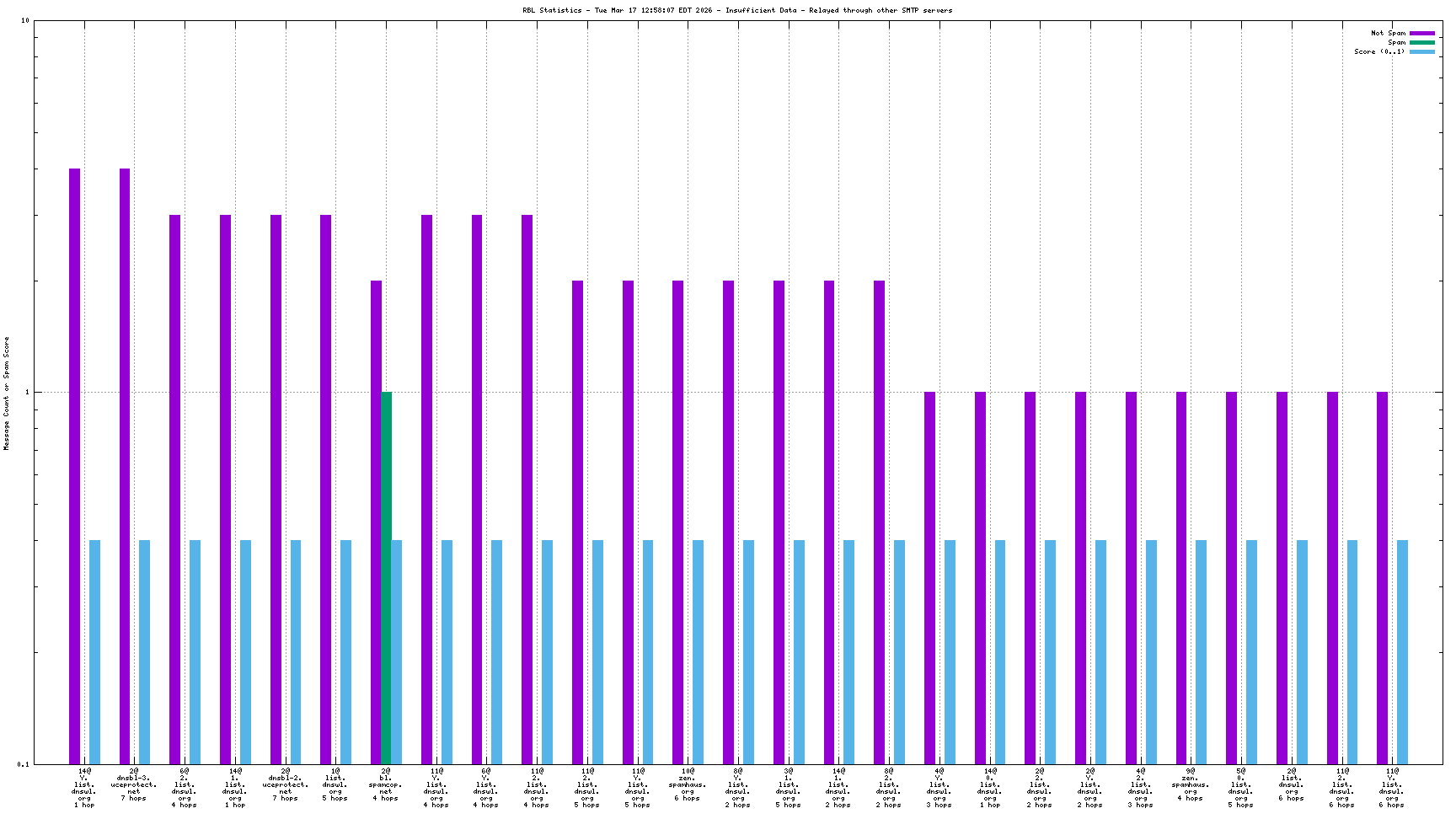Select blue Score bar above bl.spamcop.net
The height and width of the screenshot is (819, 1456).
click(397, 651)
